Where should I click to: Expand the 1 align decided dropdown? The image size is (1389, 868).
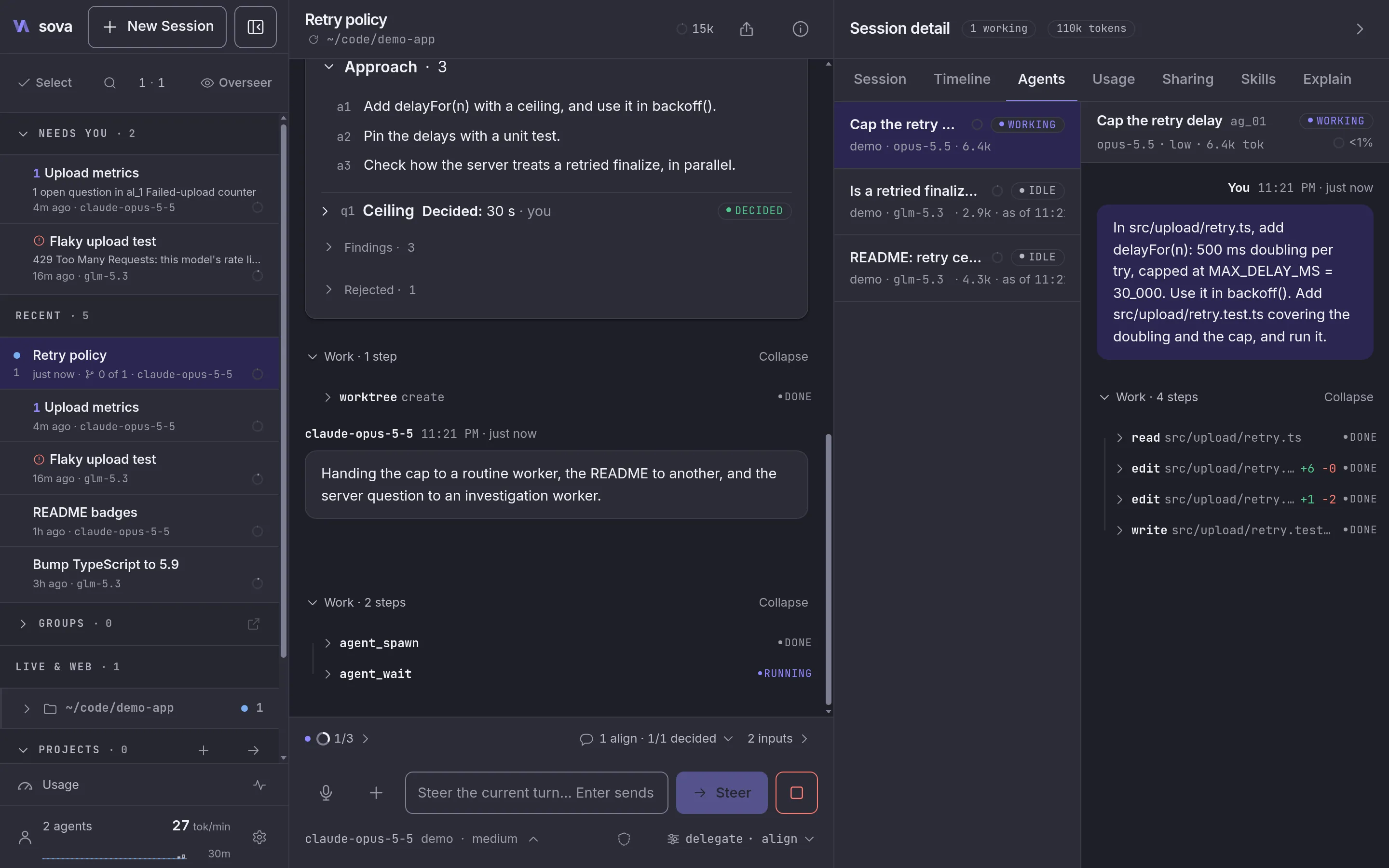656,739
